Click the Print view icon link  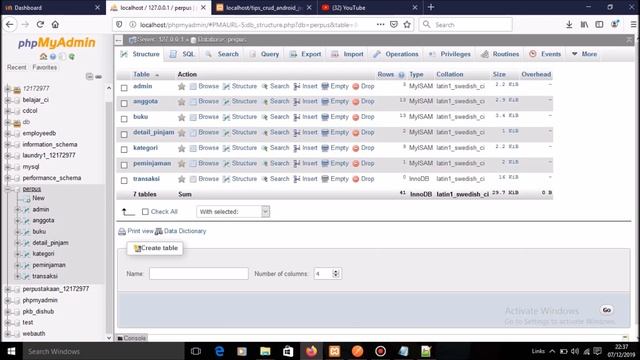(x=136, y=231)
